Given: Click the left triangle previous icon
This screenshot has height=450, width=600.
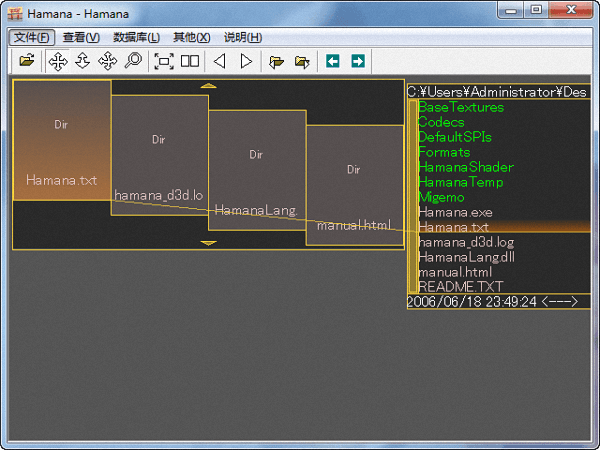Looking at the screenshot, I should [x=220, y=61].
